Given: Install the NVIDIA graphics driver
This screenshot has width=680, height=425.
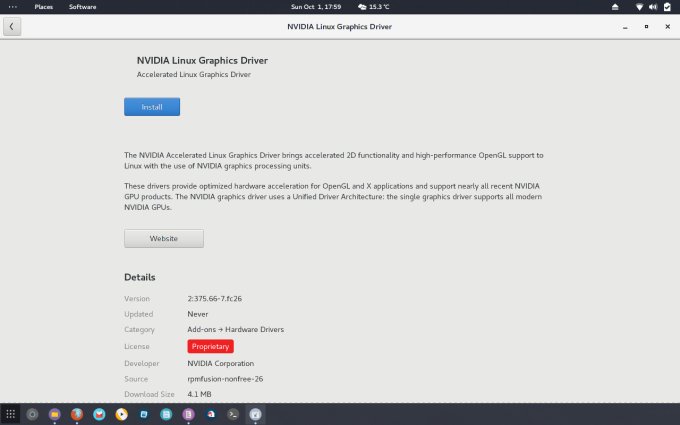Looking at the screenshot, I should 152,107.
